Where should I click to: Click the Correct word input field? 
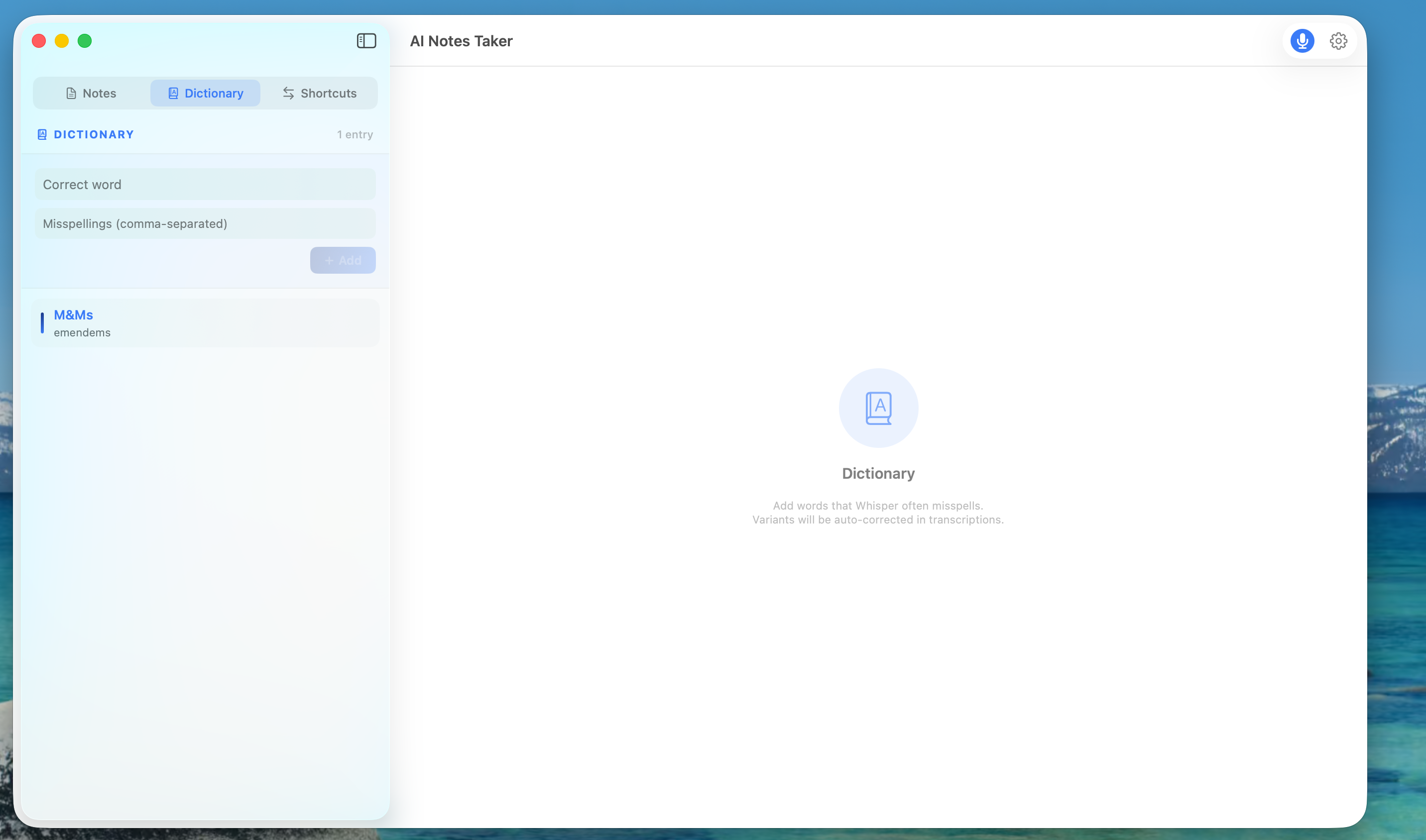pyautogui.click(x=205, y=185)
